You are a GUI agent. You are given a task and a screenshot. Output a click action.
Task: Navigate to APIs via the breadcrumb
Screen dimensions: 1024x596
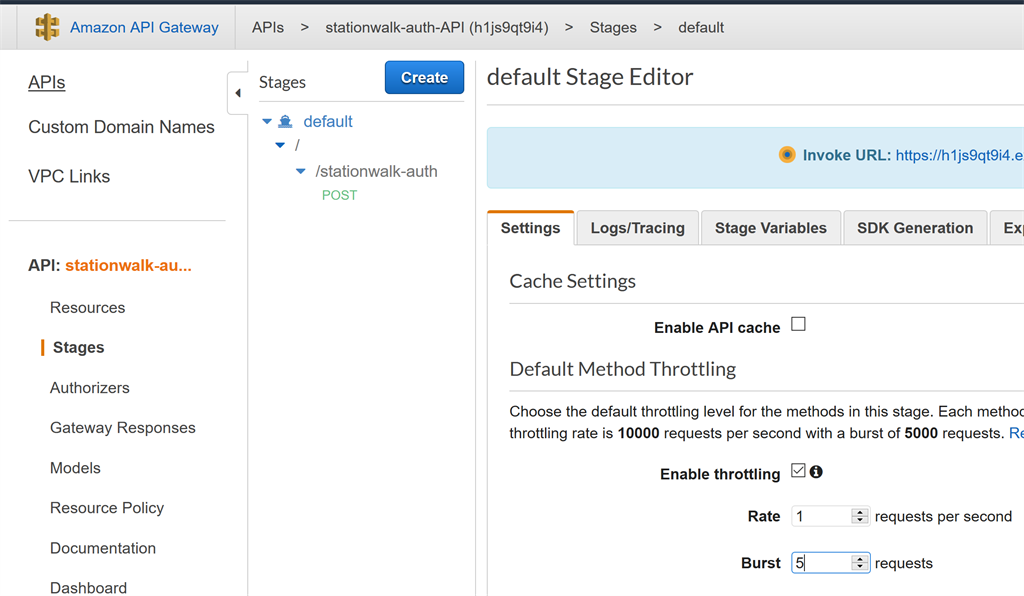pyautogui.click(x=267, y=27)
